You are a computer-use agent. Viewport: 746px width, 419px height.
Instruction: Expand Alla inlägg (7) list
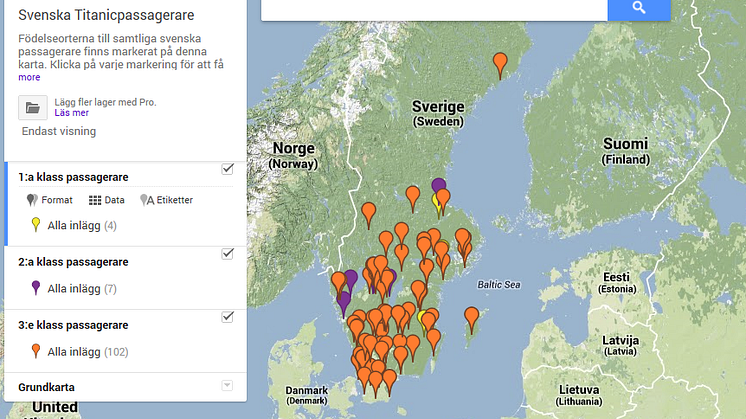[x=82, y=289]
